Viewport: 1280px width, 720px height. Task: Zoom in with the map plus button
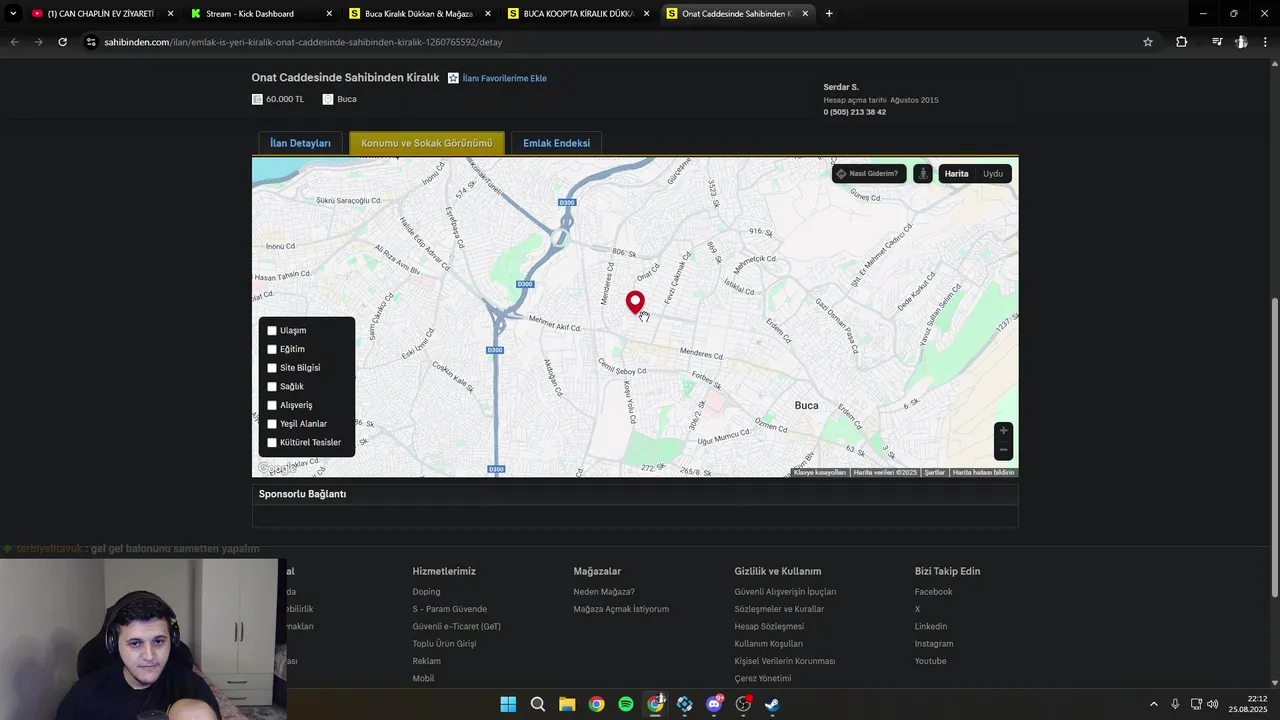(1004, 431)
